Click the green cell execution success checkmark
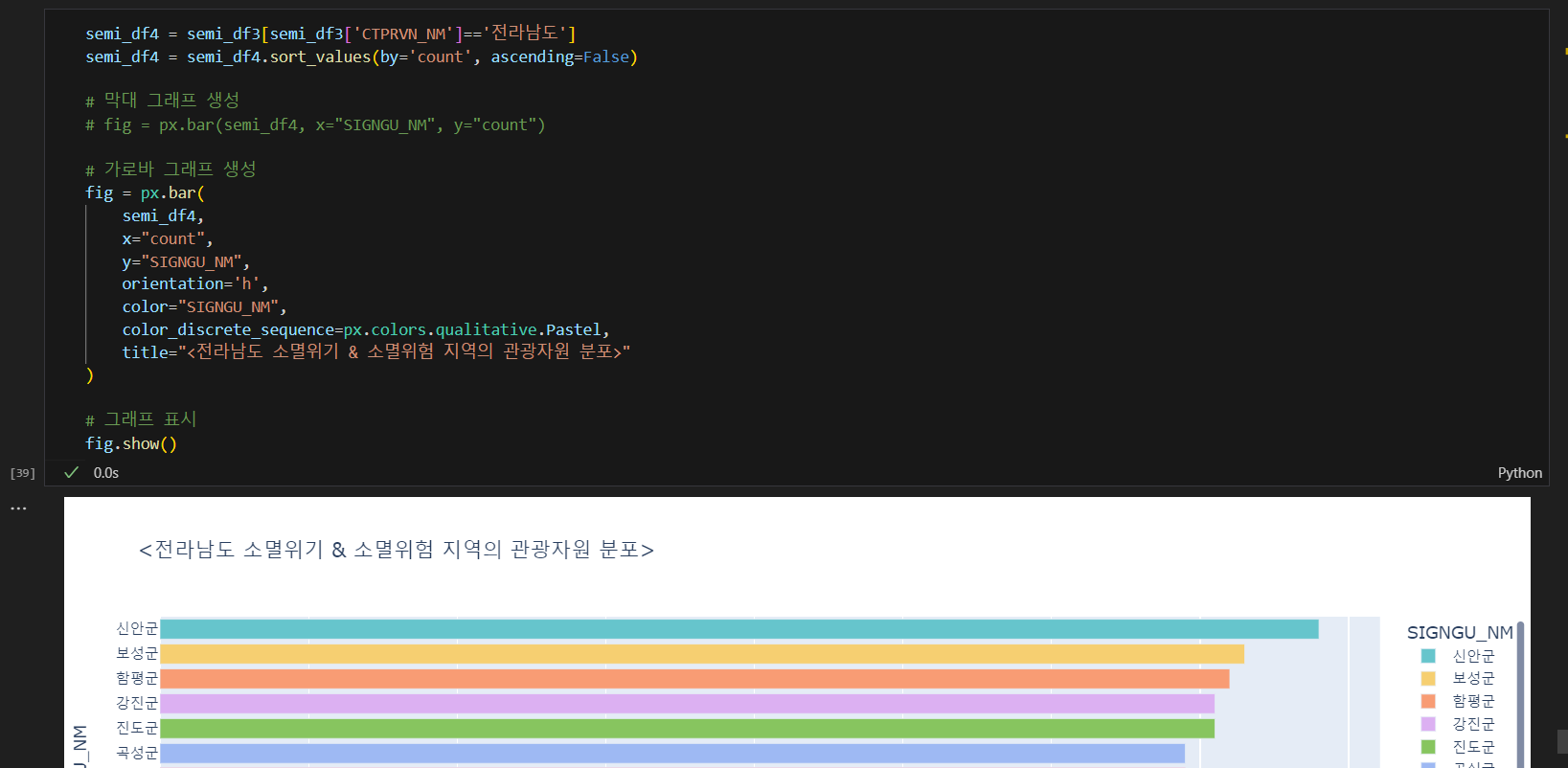 point(71,472)
